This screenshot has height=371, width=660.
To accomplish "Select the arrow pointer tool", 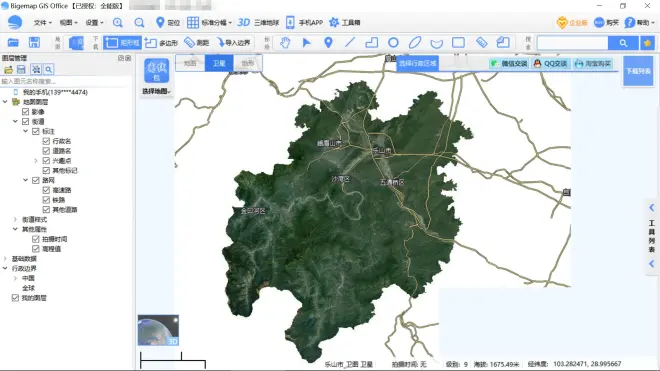I will coord(306,43).
